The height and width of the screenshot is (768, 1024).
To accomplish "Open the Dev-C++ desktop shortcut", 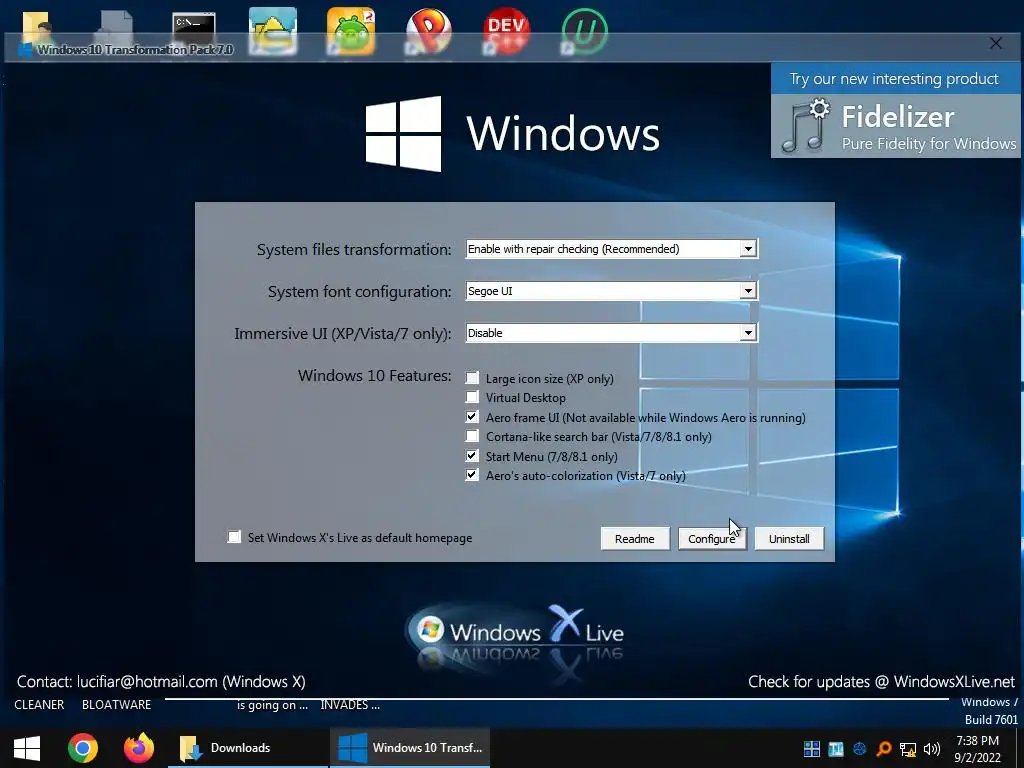I will (506, 31).
